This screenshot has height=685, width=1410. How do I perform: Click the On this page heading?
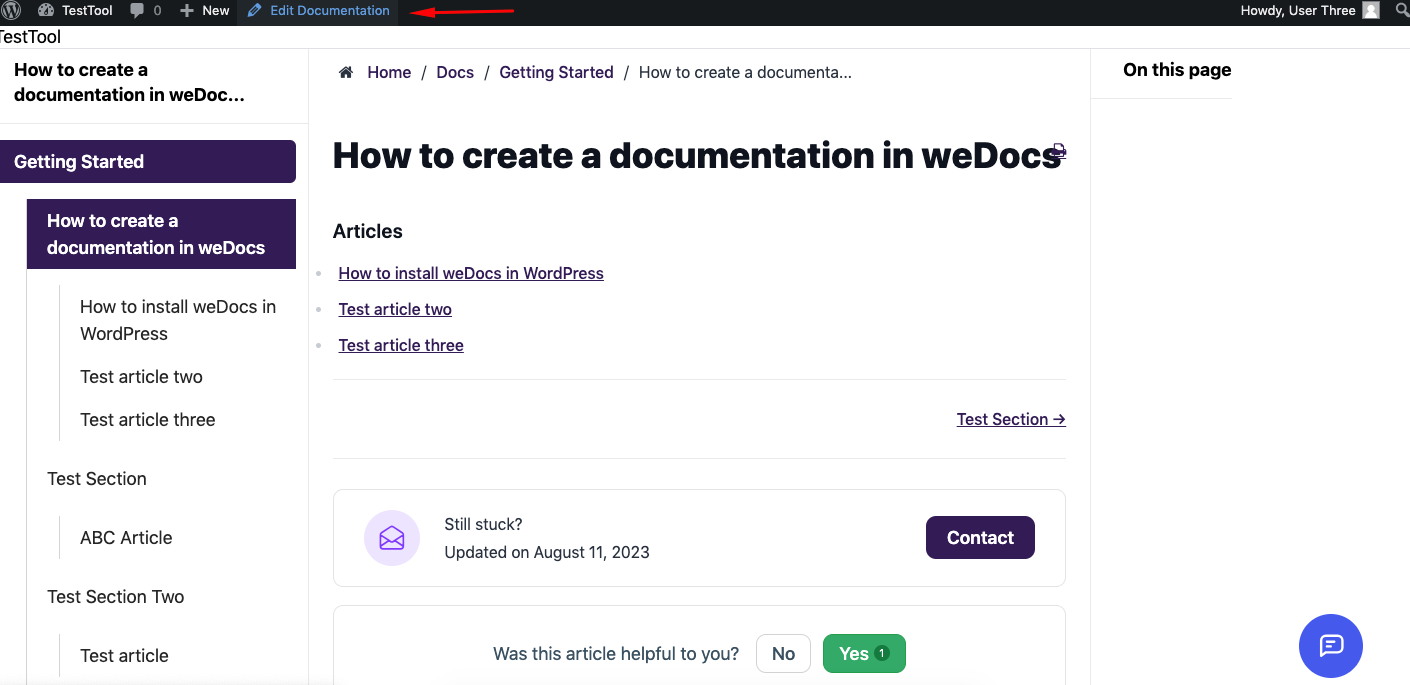1177,70
